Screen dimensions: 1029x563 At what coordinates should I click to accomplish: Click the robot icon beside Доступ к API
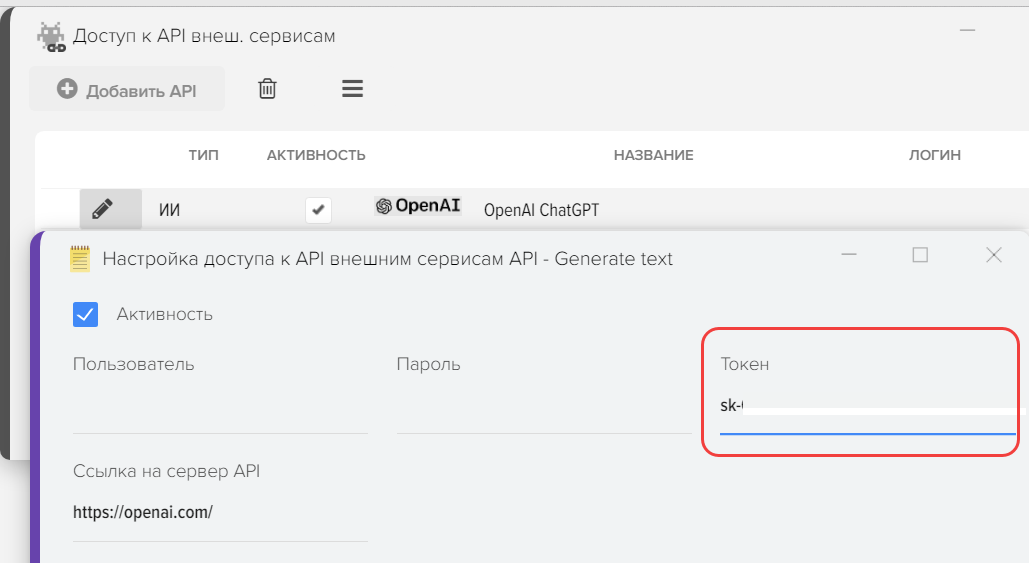[51, 37]
